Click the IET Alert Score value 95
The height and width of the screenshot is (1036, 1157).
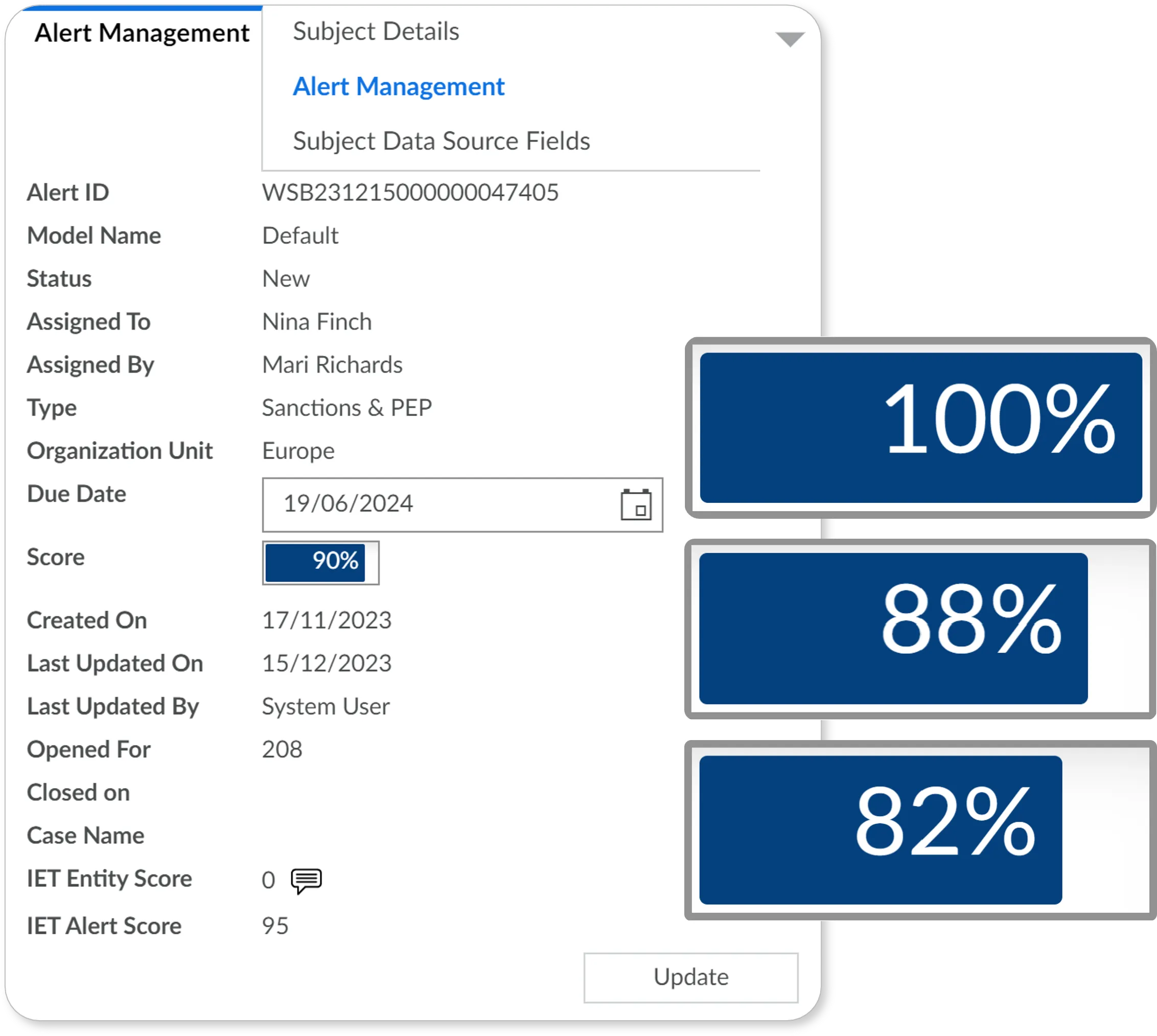point(275,926)
